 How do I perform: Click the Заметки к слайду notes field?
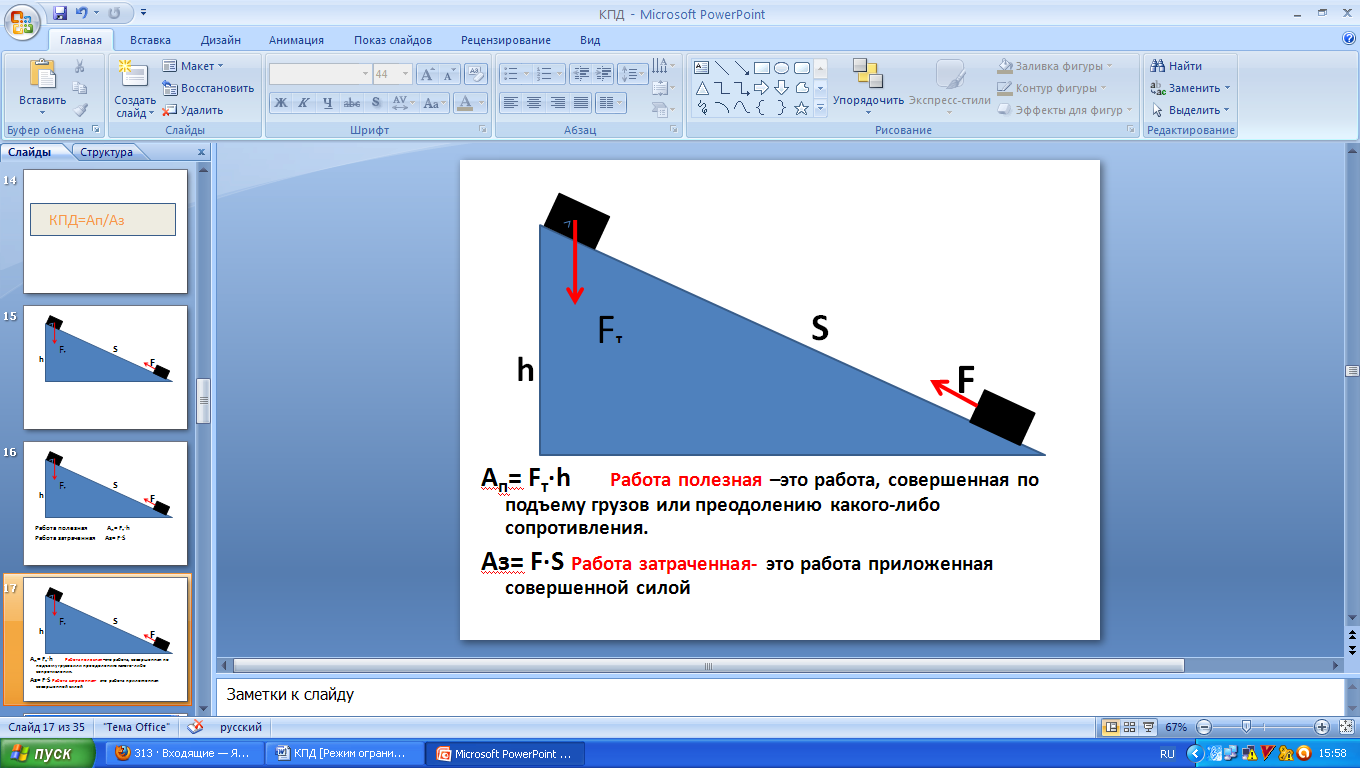pos(779,694)
